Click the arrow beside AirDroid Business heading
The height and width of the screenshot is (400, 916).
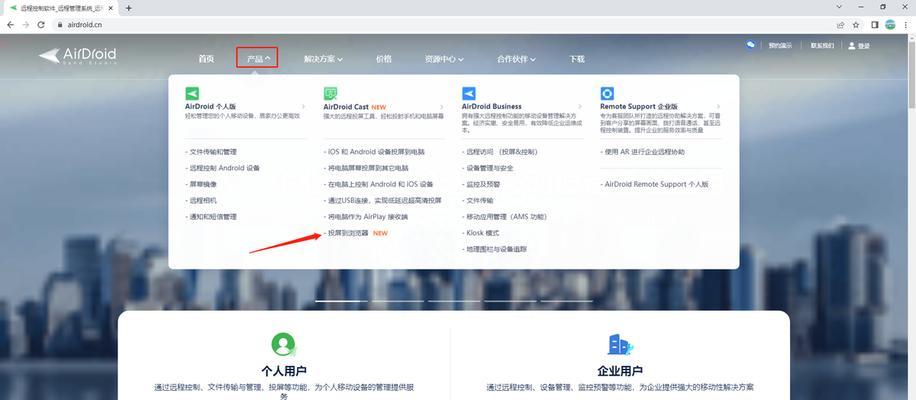[x=580, y=107]
